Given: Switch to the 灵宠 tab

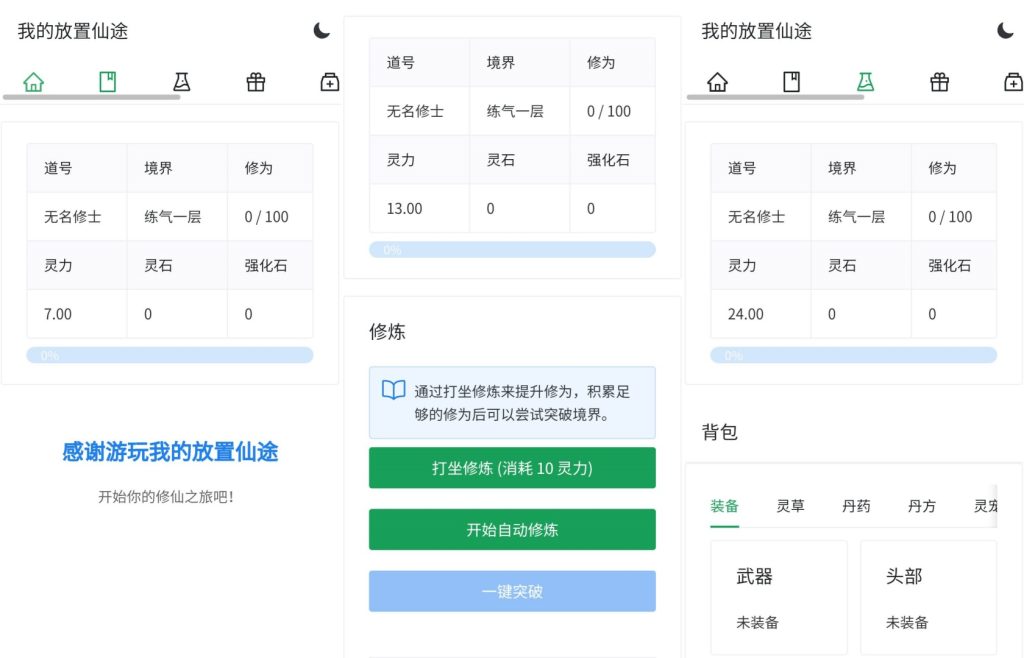Looking at the screenshot, I should [986, 505].
